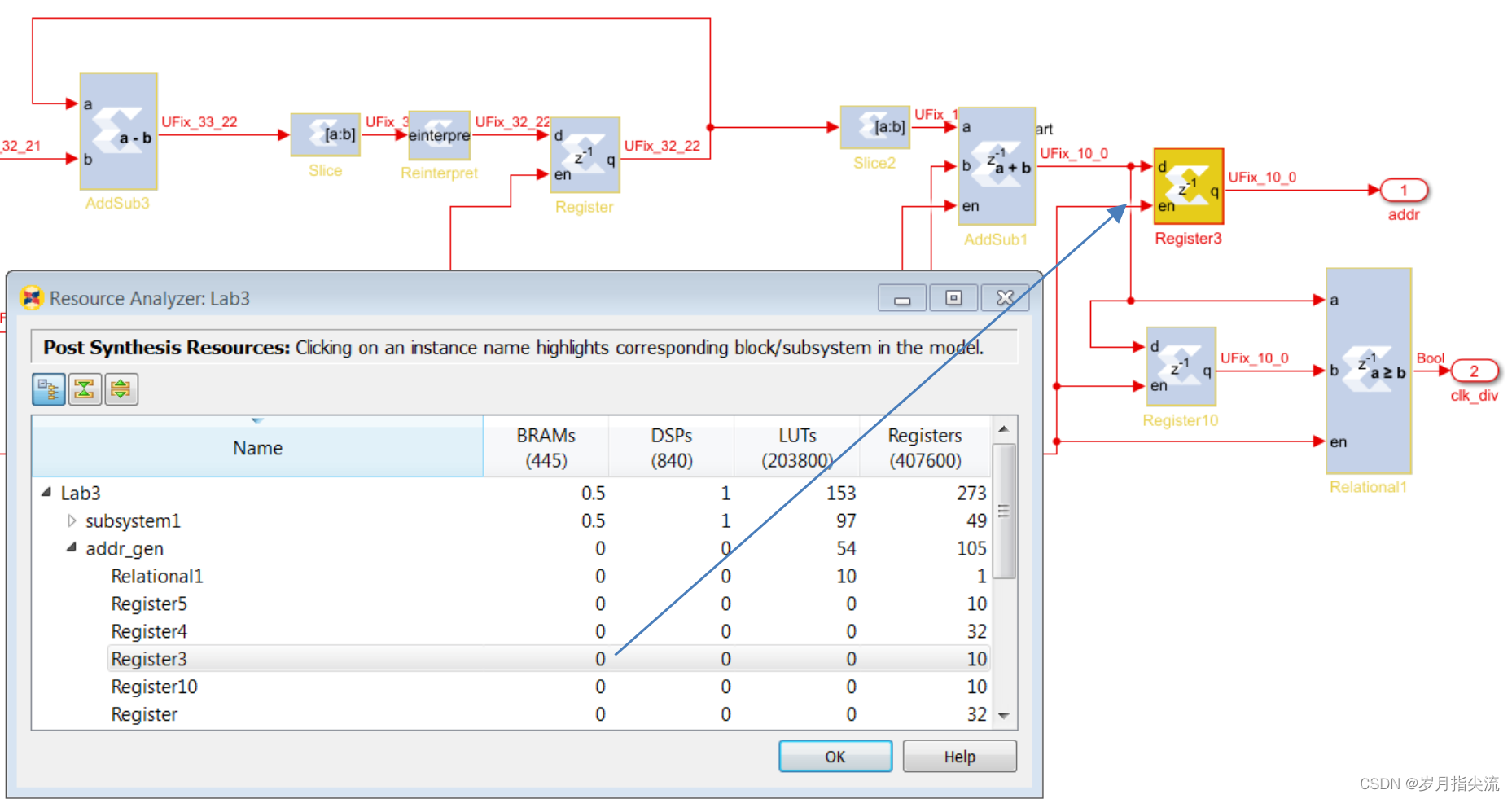Click the expand all toolbar icon
This screenshot has width=1512, height=799.
121,389
